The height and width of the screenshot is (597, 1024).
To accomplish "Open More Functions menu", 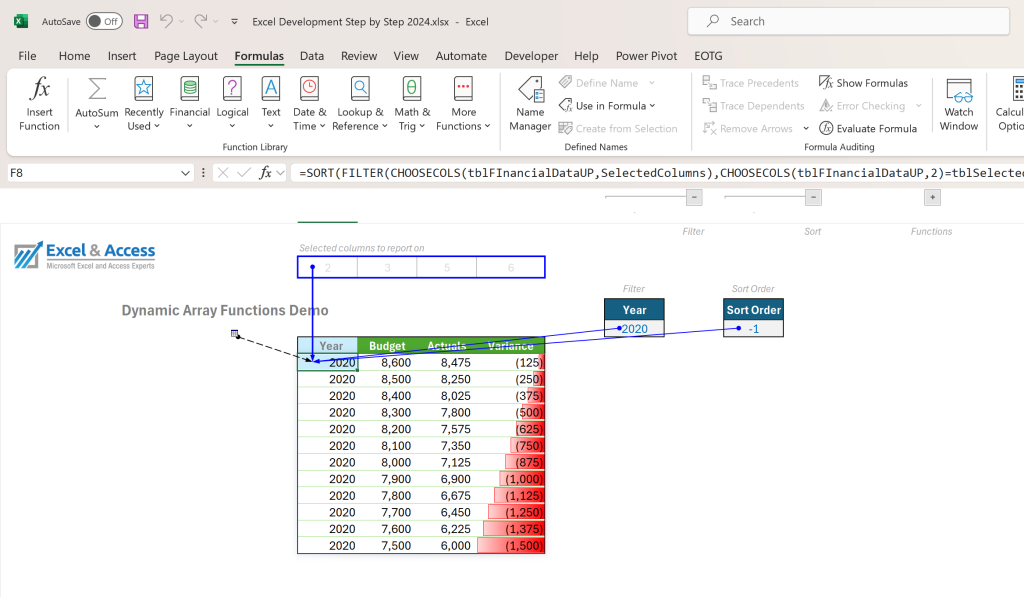I will [463, 105].
